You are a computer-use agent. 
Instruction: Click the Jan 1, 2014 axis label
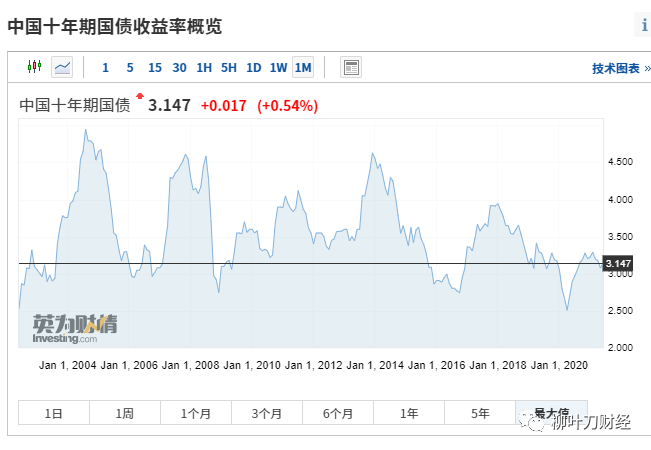pyautogui.click(x=375, y=365)
